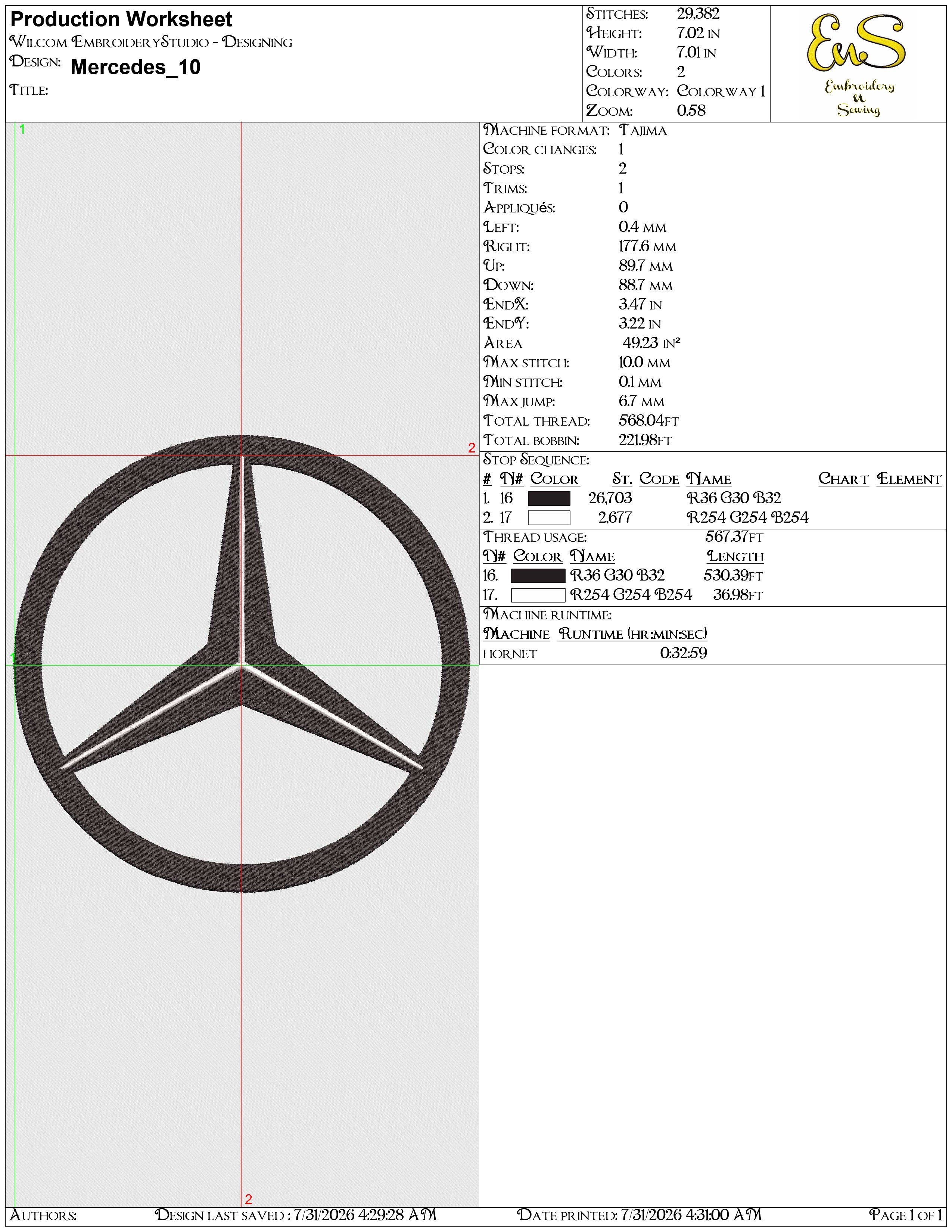Viewport: 952px width, 1232px height.
Task: Click the "Authors:" footer label
Action: coord(43,1214)
